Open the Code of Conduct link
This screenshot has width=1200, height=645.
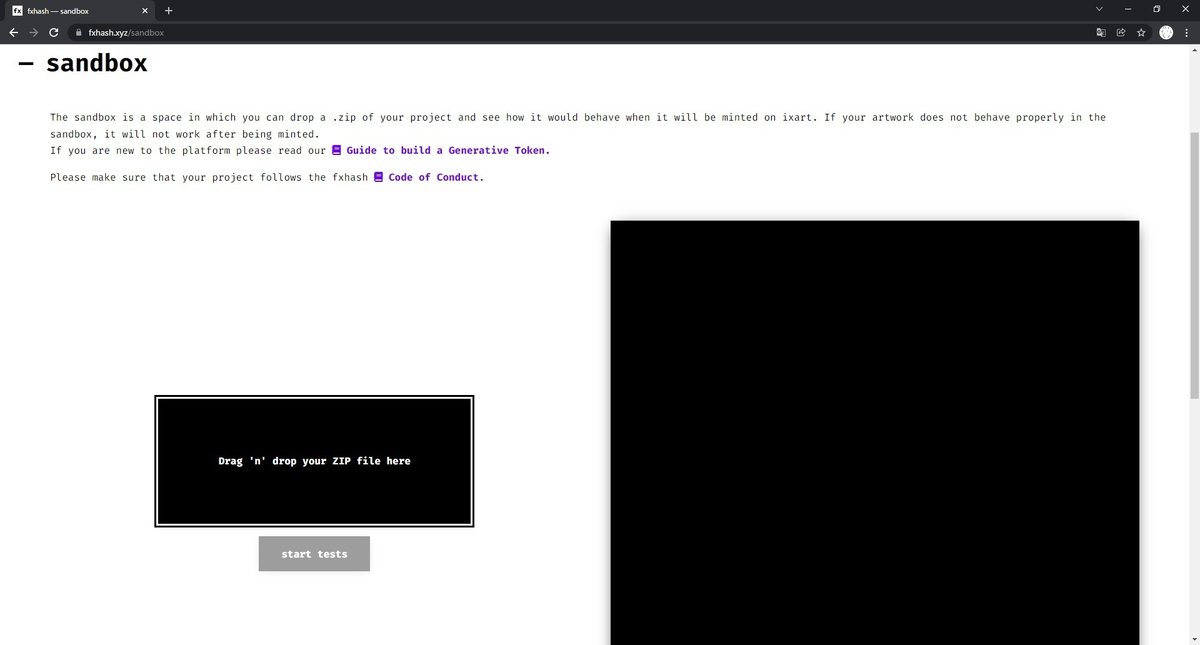pos(436,177)
